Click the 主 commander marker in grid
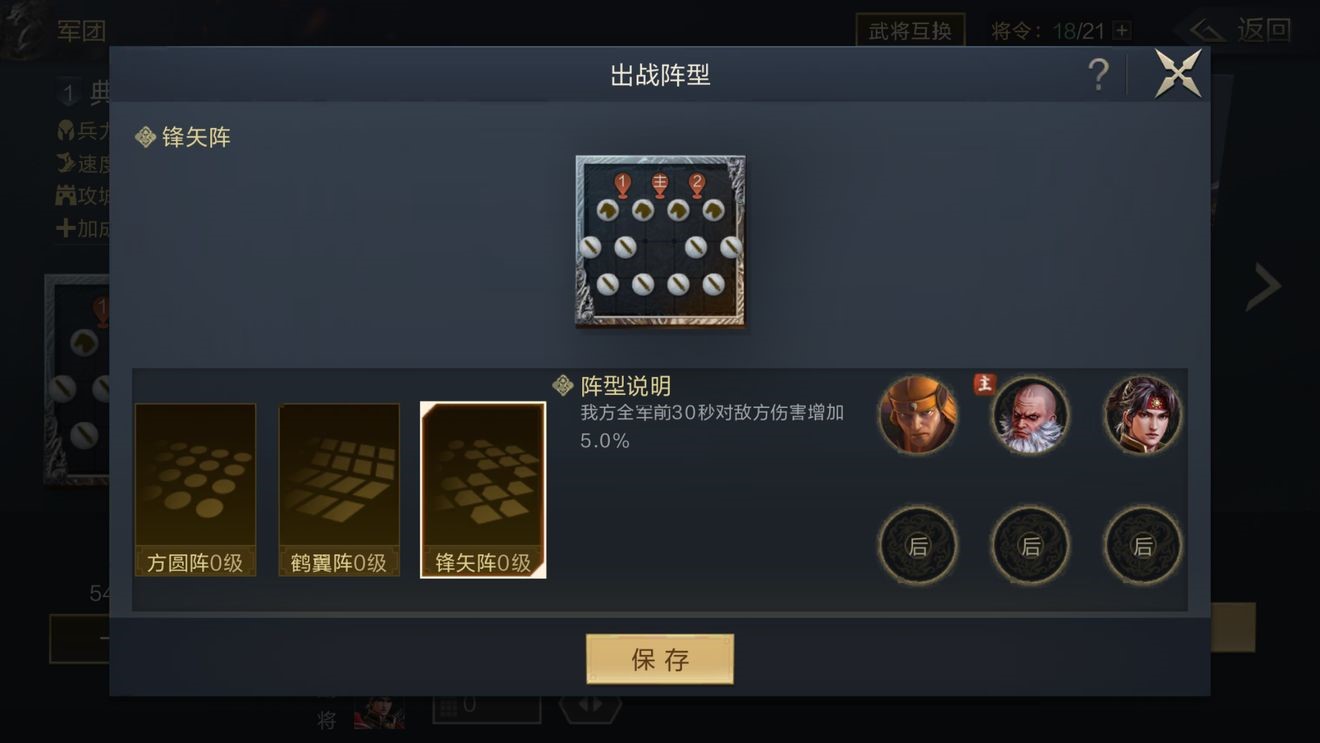The image size is (1320, 743). click(660, 185)
